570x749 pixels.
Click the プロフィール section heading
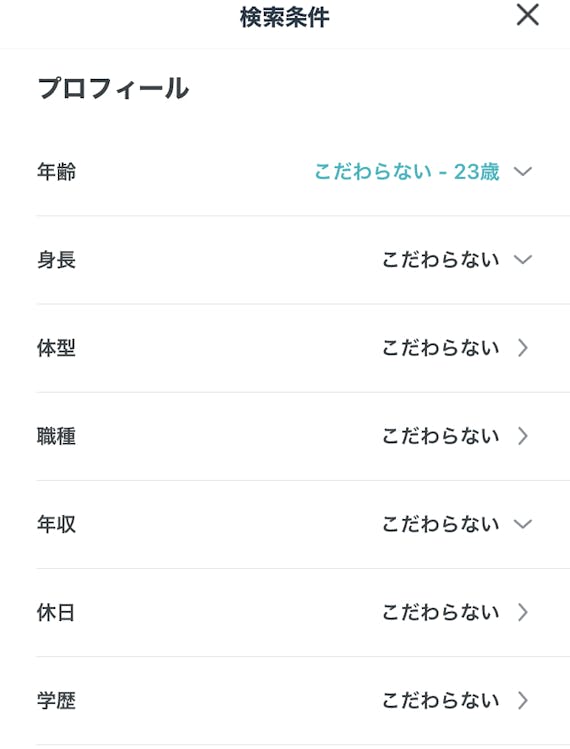tap(113, 88)
